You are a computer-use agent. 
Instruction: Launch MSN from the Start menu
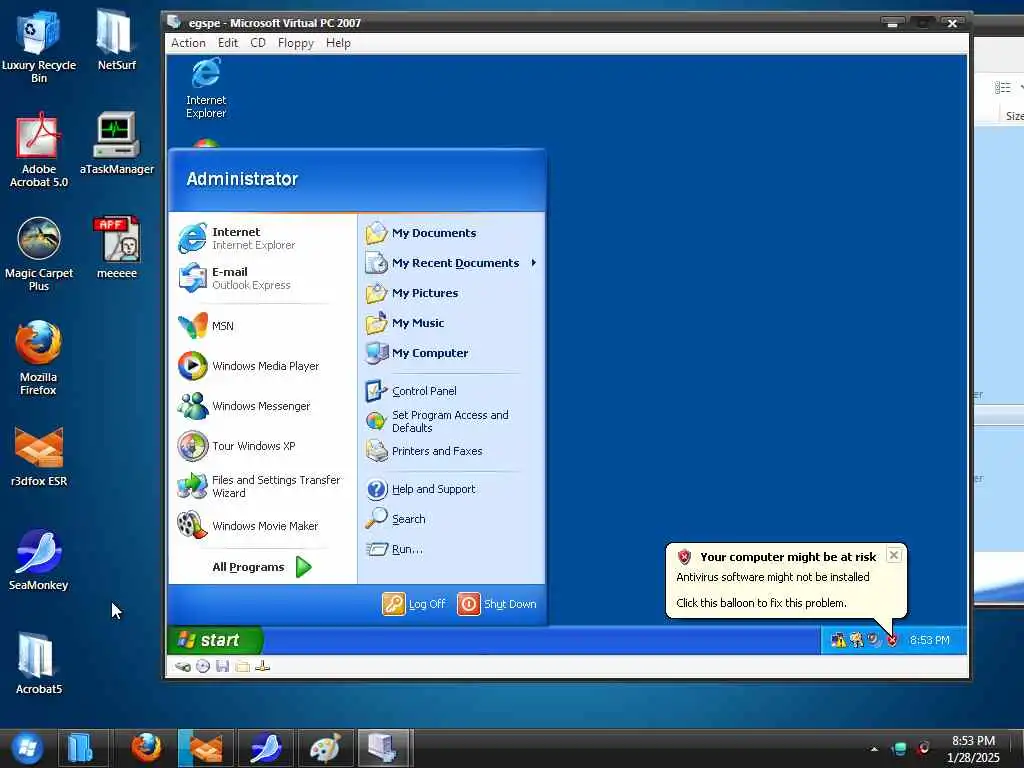coord(262,326)
